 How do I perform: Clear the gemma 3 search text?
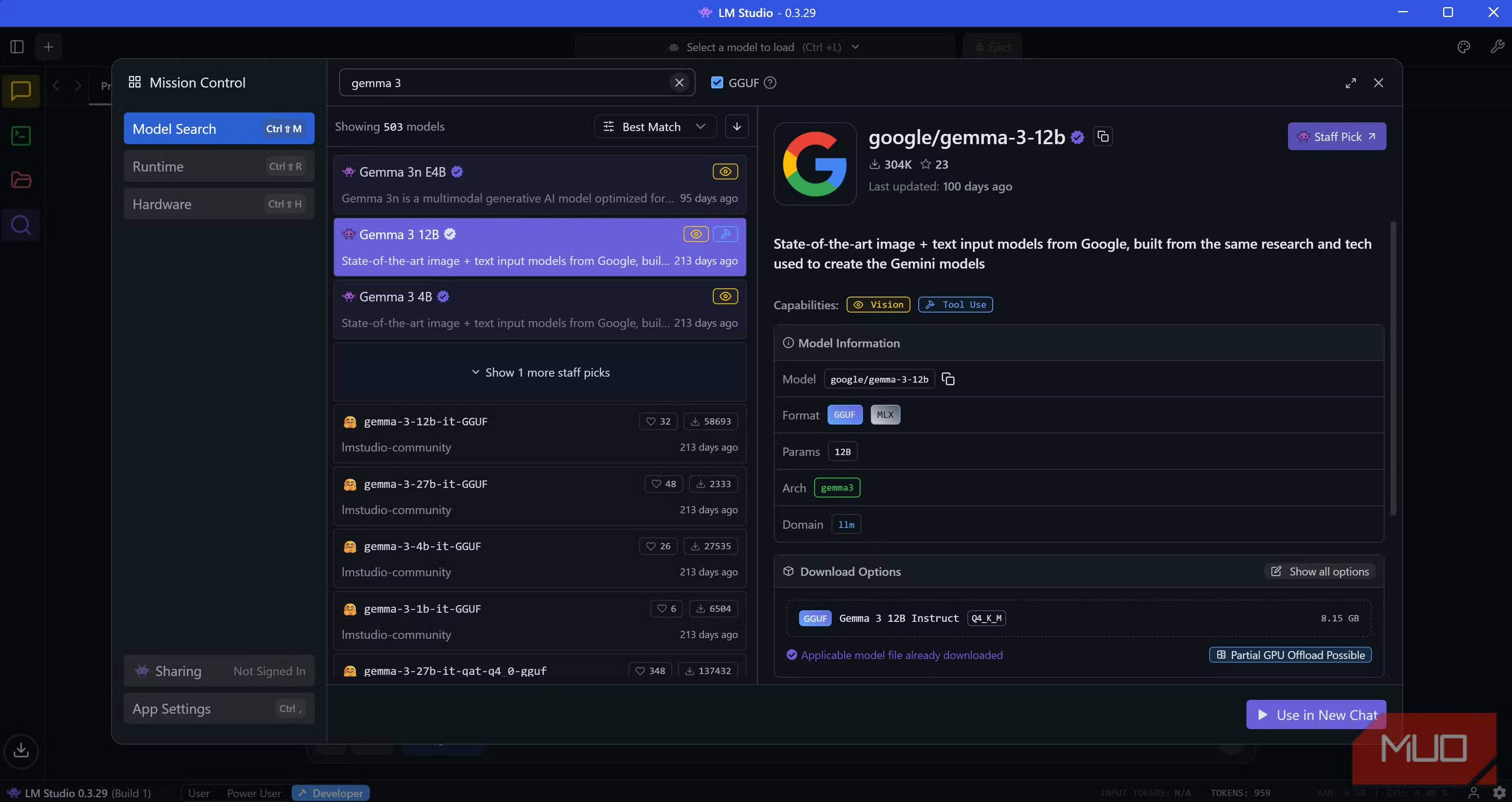[x=679, y=83]
